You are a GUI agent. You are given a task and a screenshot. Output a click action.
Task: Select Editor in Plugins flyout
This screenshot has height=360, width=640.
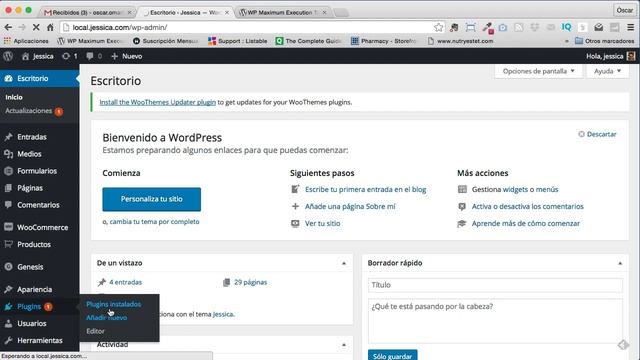tap(96, 331)
